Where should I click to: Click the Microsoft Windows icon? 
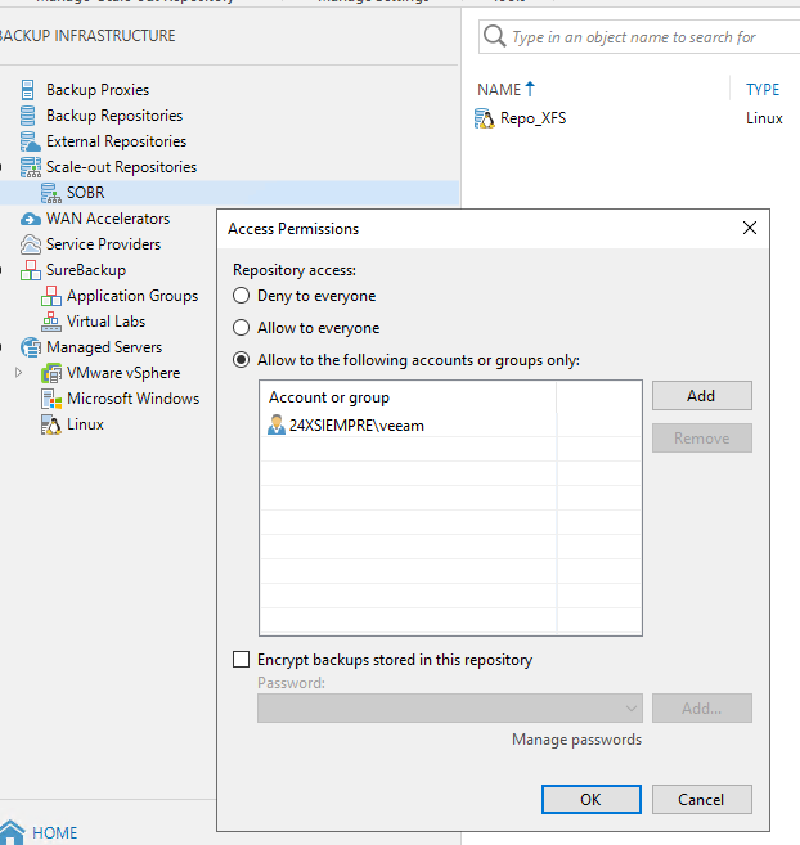click(51, 399)
